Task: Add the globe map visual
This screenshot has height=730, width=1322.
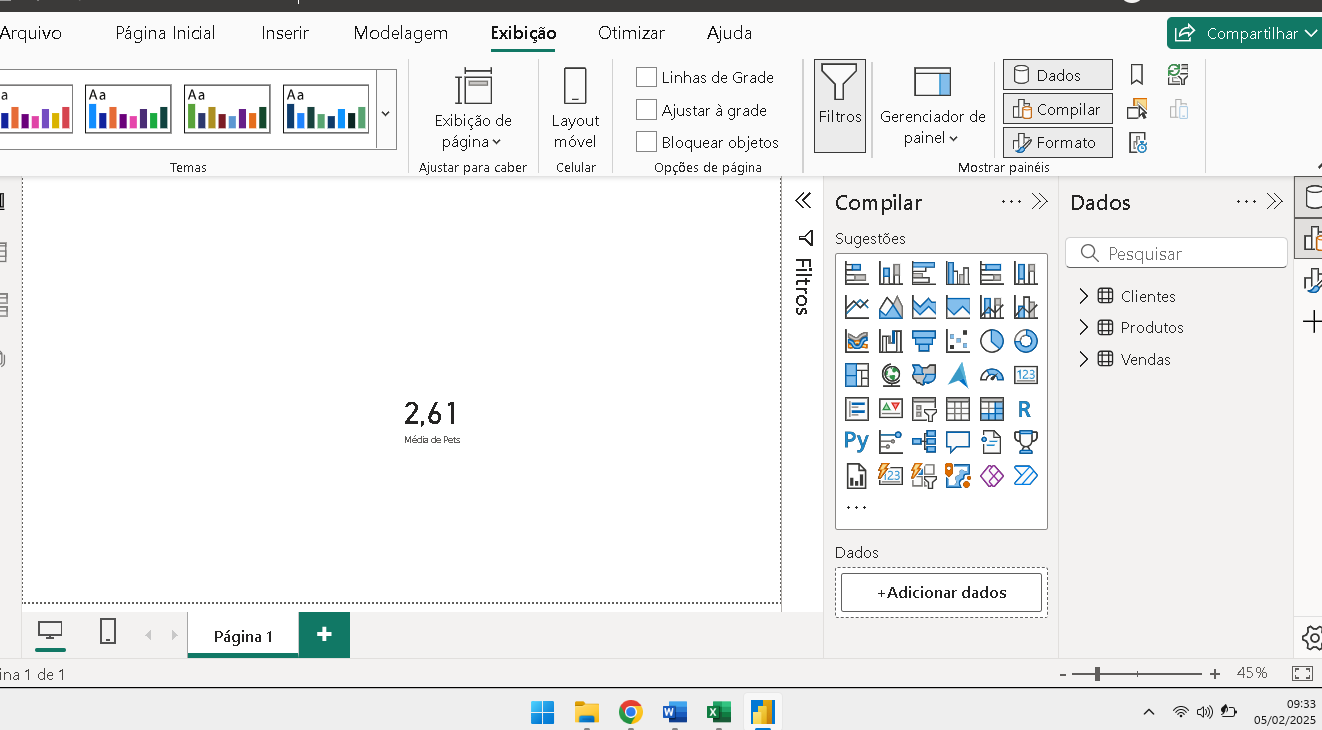Action: click(890, 375)
